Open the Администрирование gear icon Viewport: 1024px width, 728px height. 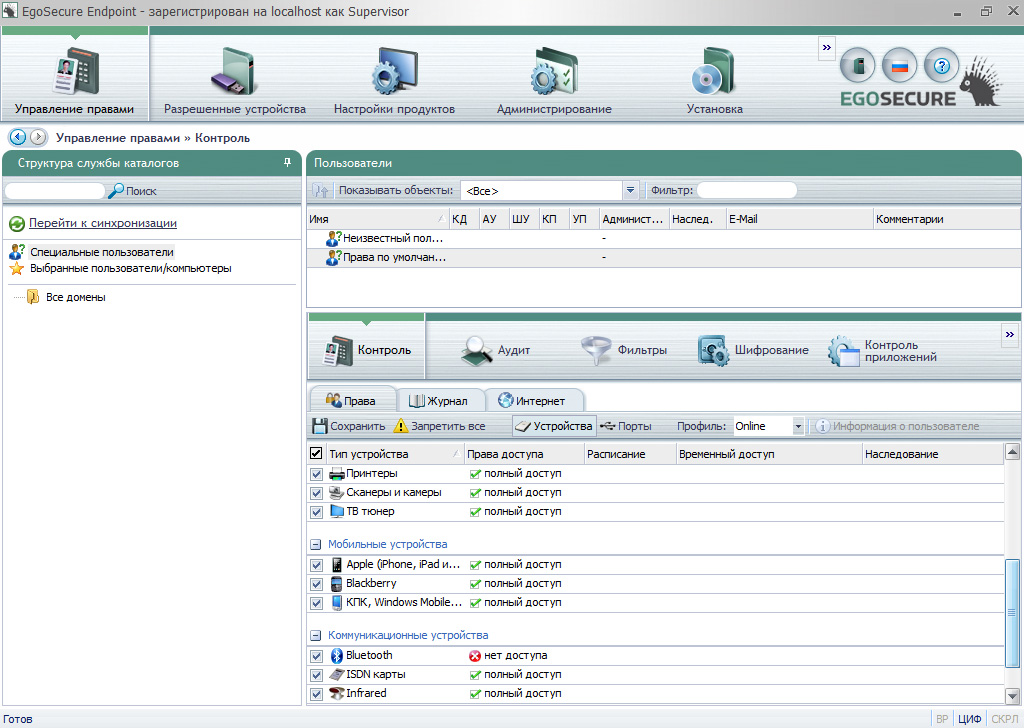pyautogui.click(x=553, y=74)
